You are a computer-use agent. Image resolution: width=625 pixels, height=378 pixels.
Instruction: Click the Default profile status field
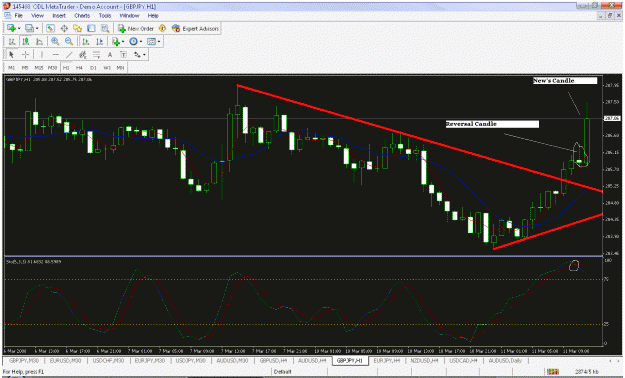coord(283,372)
